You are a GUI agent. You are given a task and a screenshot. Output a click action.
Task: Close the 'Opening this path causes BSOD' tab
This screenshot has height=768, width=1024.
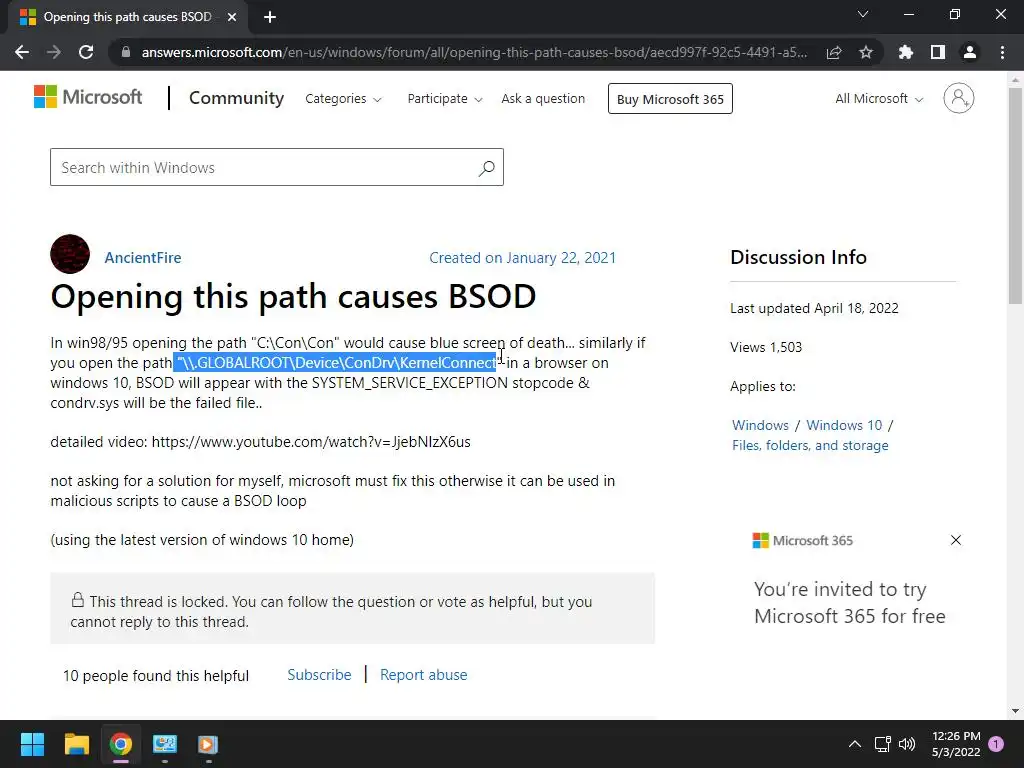point(232,17)
